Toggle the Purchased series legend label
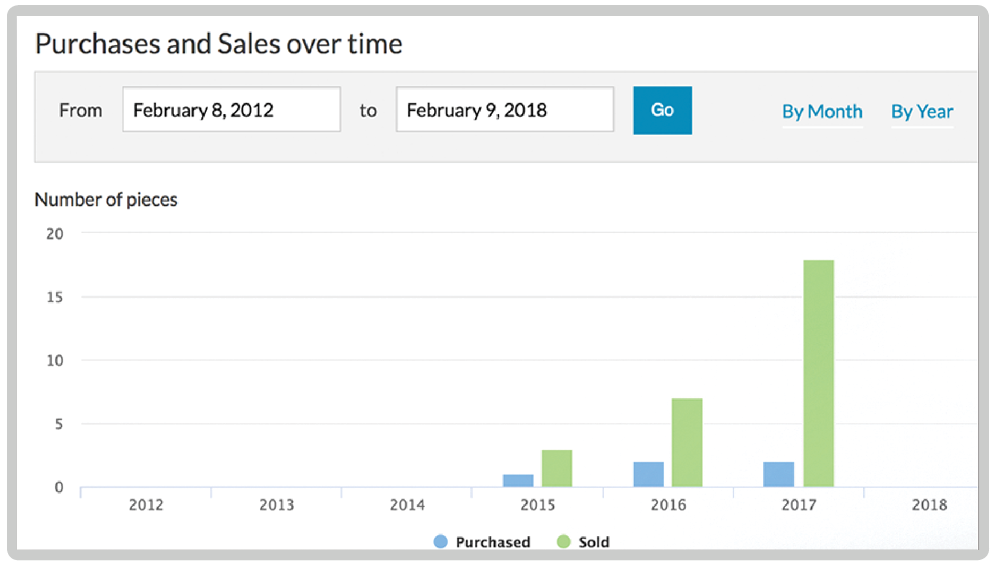The width and height of the screenshot is (996, 566). [x=492, y=542]
